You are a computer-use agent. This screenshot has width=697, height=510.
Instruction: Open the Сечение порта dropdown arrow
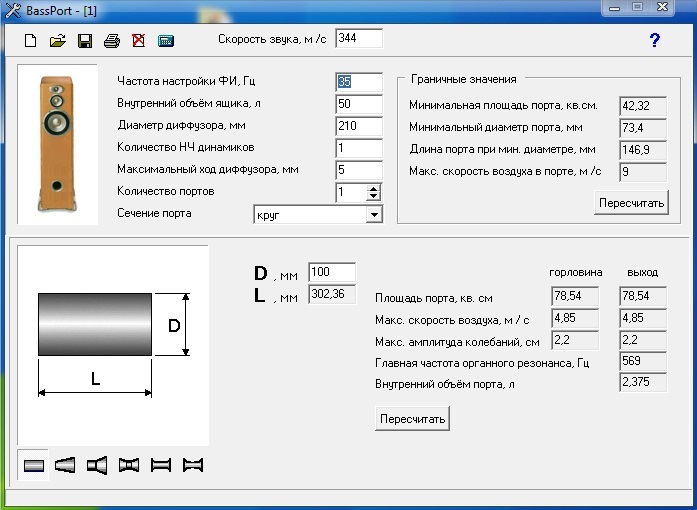(374, 215)
